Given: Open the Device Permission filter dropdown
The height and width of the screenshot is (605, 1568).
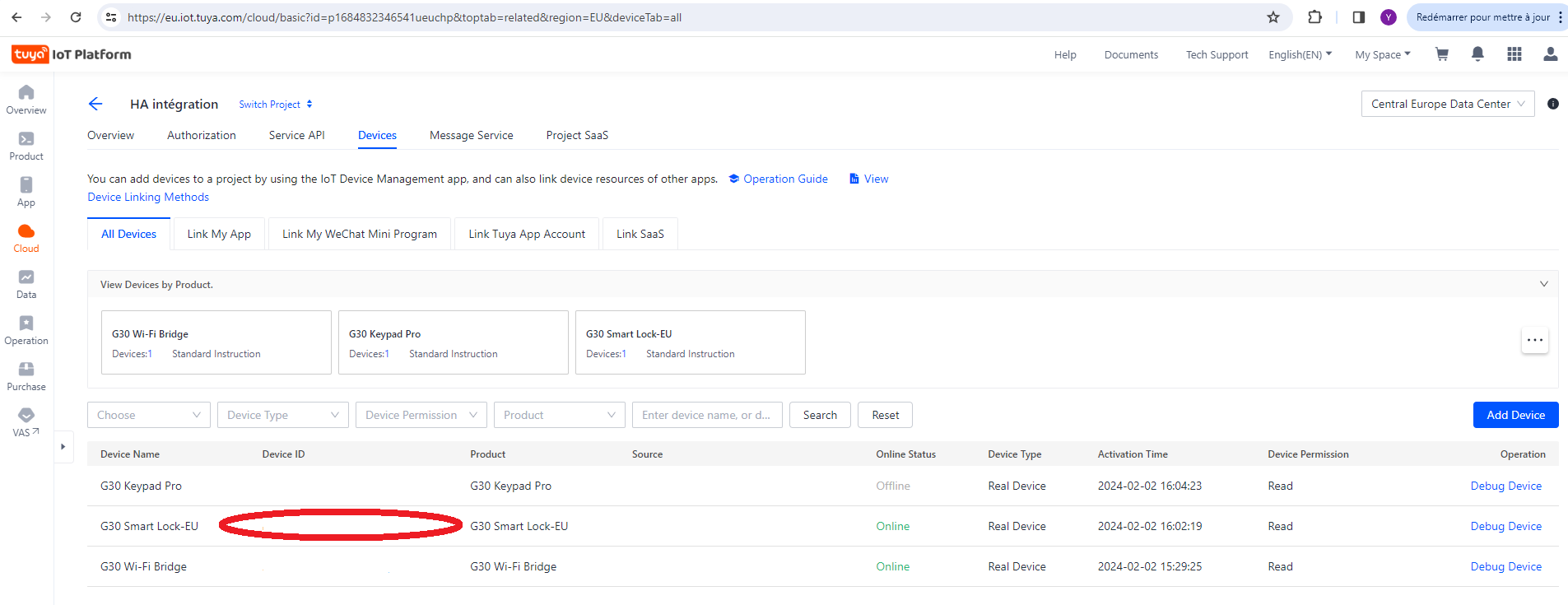Looking at the screenshot, I should point(421,415).
